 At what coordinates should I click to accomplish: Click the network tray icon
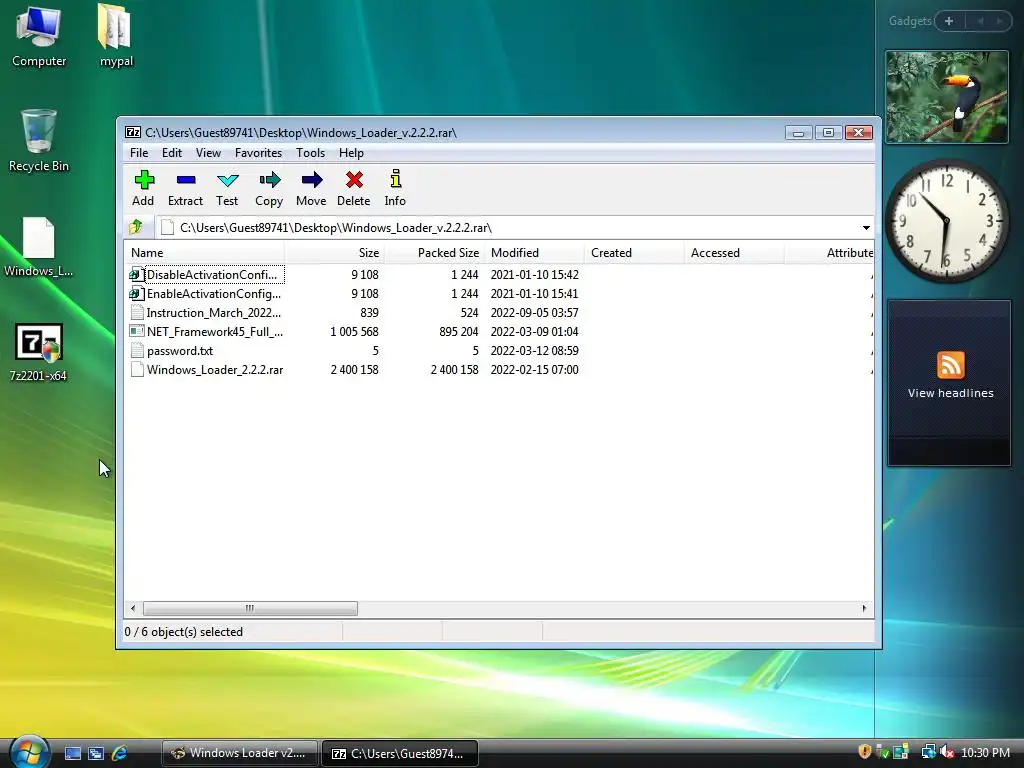(928, 753)
